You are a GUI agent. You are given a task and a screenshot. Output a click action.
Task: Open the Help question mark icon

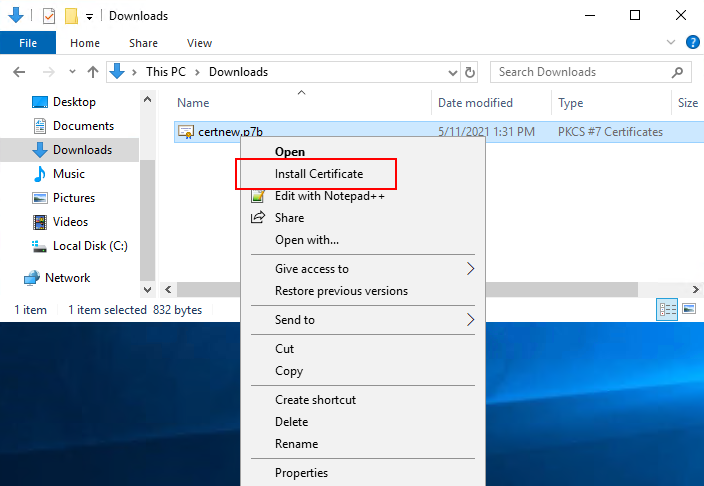[693, 42]
